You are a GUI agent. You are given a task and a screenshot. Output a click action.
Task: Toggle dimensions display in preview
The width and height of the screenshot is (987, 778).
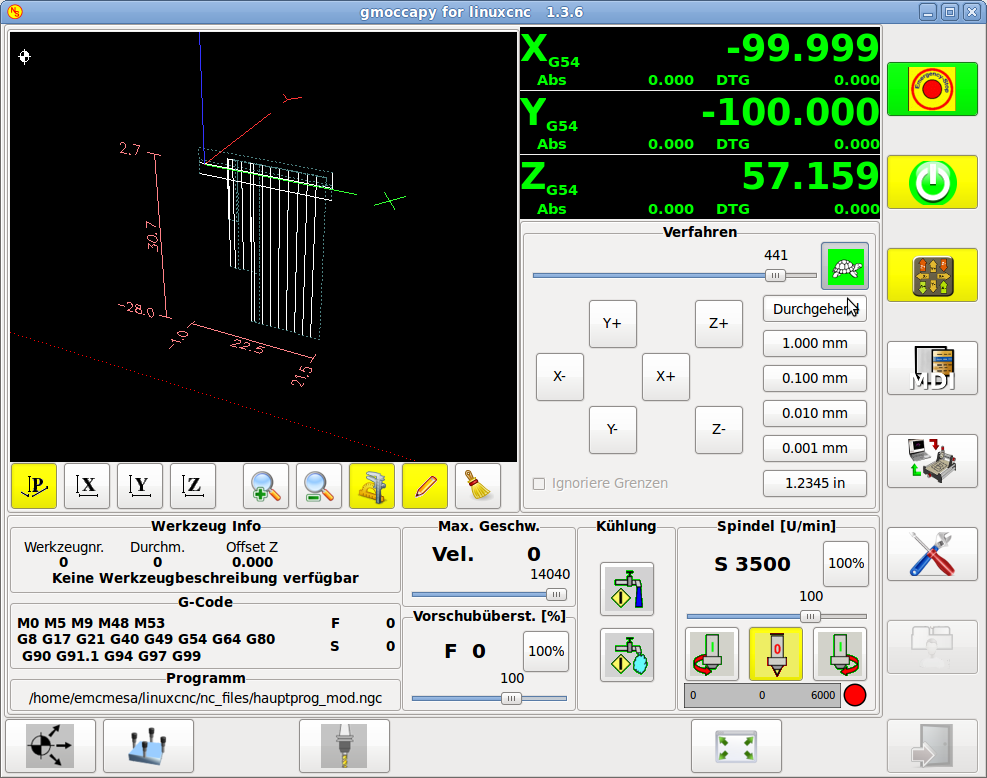[371, 486]
